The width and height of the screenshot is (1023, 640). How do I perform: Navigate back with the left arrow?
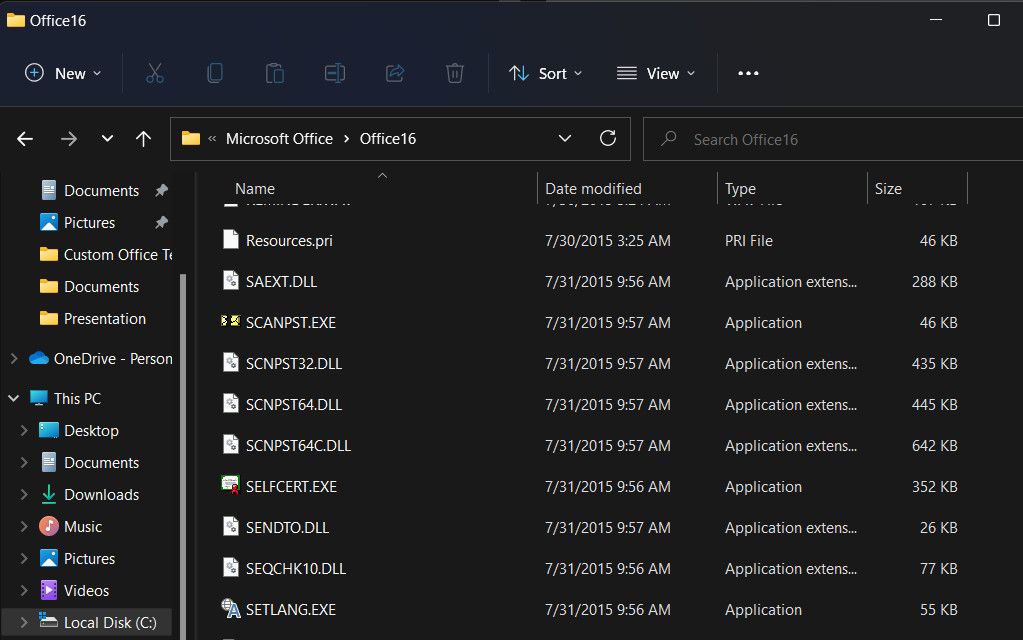pos(25,139)
